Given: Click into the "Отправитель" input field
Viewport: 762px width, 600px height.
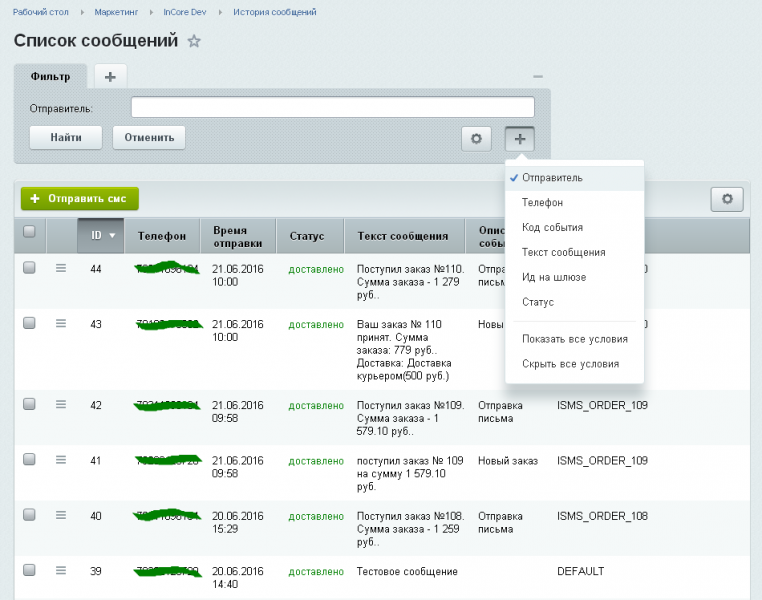Looking at the screenshot, I should pos(332,107).
